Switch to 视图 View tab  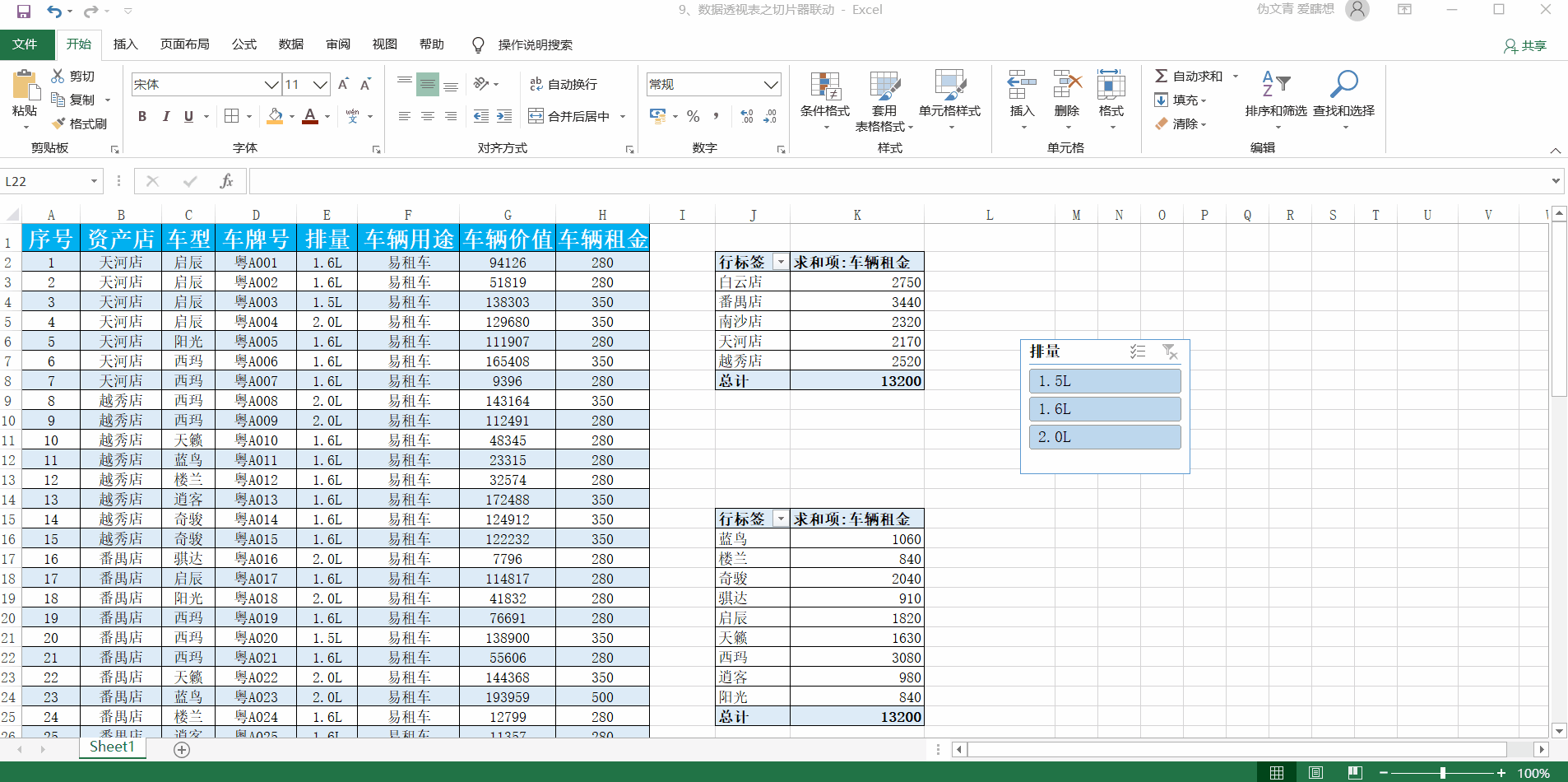coord(384,44)
